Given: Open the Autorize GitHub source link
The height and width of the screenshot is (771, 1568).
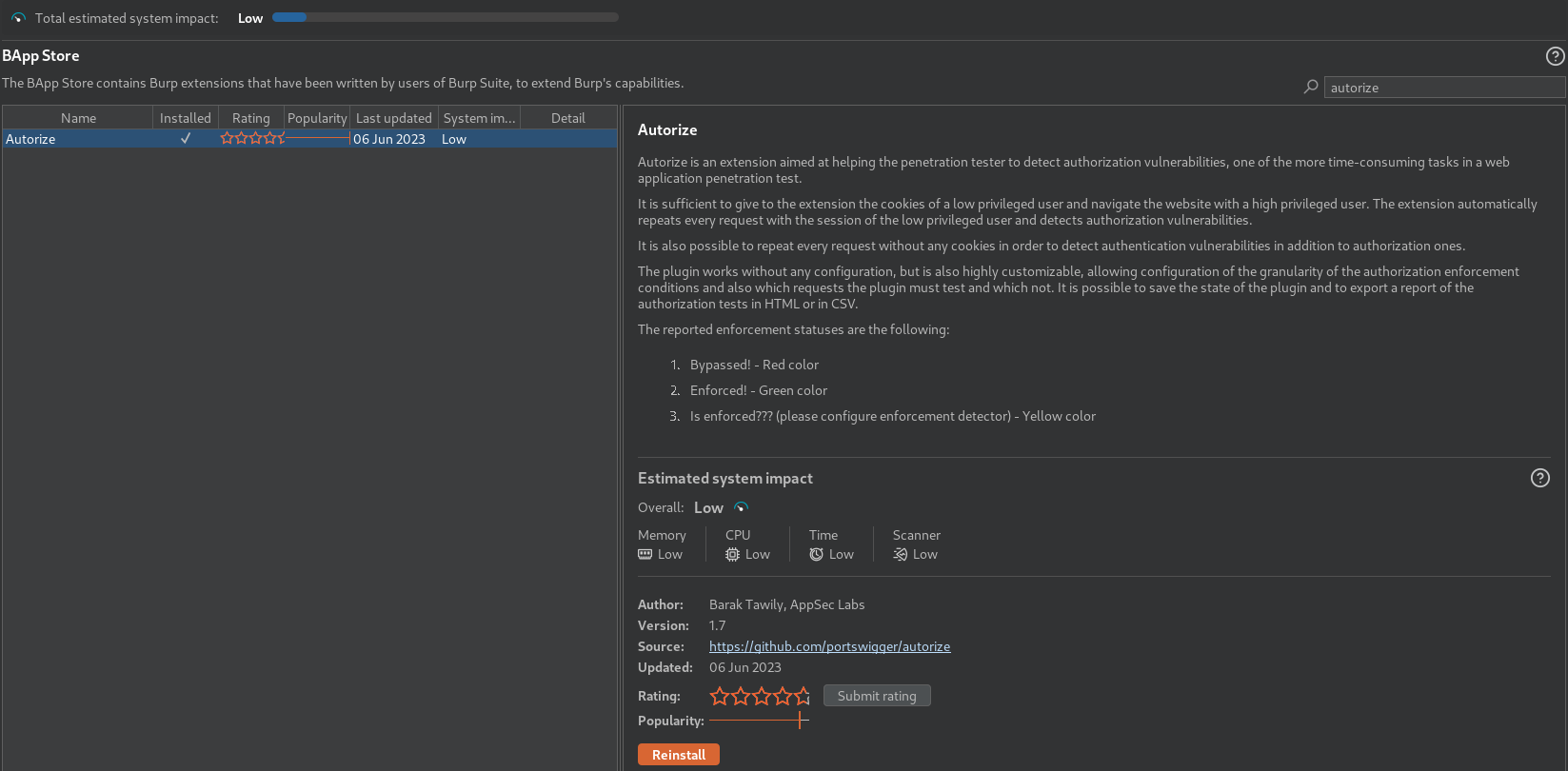Looking at the screenshot, I should tap(829, 646).
